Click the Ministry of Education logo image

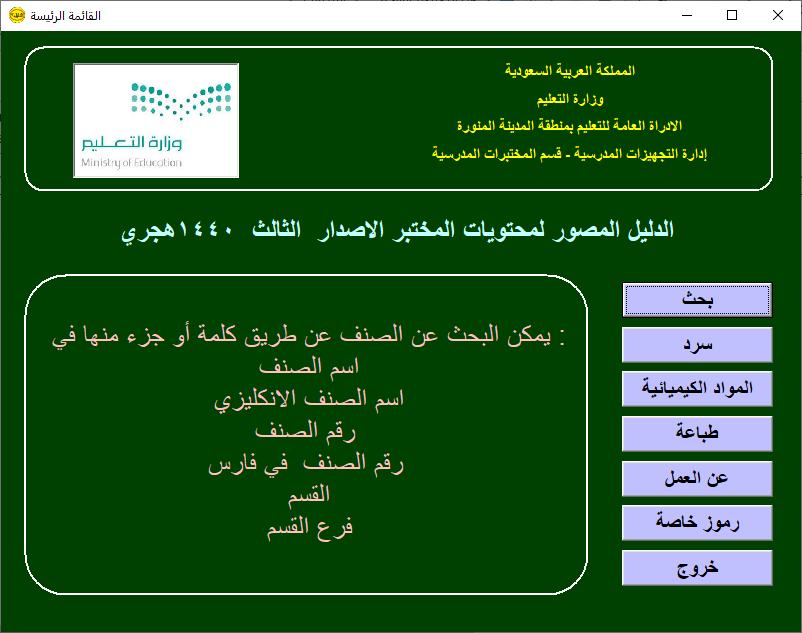pos(156,120)
